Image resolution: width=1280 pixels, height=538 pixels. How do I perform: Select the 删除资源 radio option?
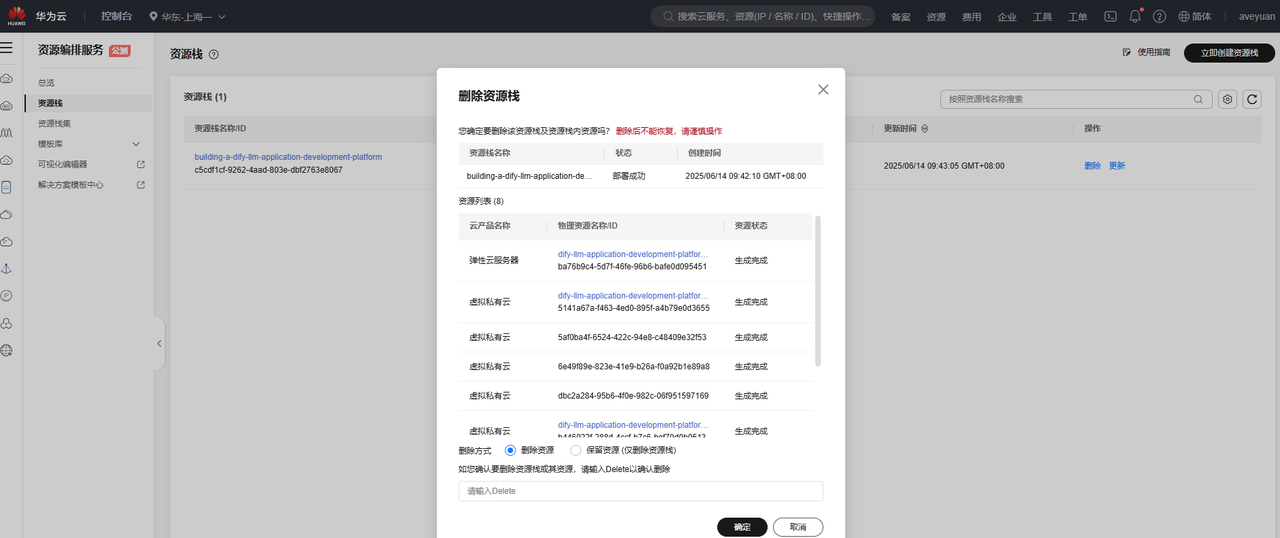point(511,451)
